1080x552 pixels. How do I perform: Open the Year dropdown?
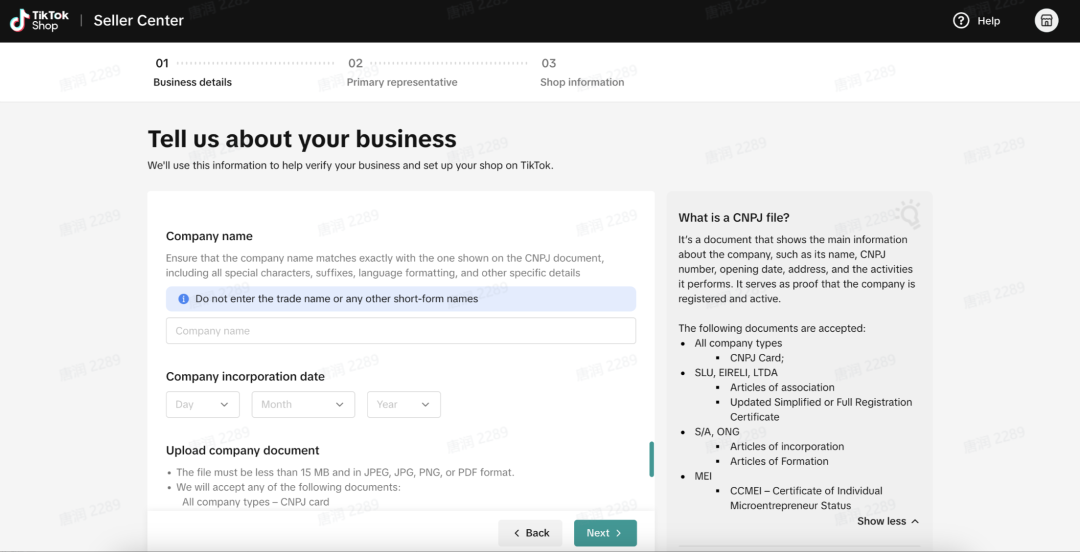click(404, 404)
